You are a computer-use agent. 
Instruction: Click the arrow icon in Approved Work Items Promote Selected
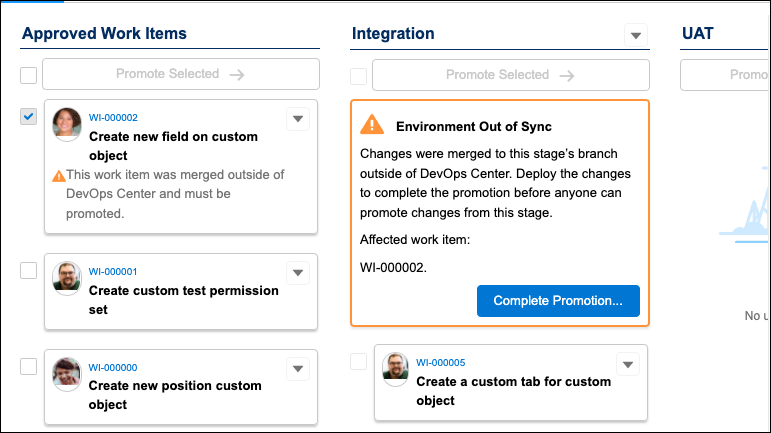tap(236, 74)
